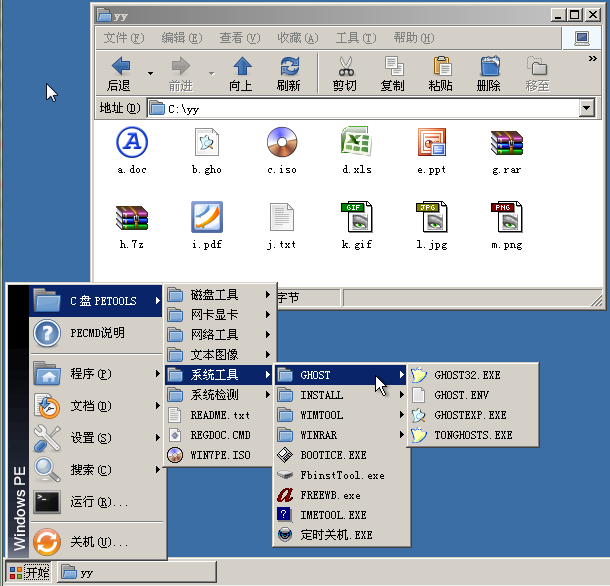This screenshot has width=610, height=586.
Task: Click the C:\yy address input field
Action: 363,108
